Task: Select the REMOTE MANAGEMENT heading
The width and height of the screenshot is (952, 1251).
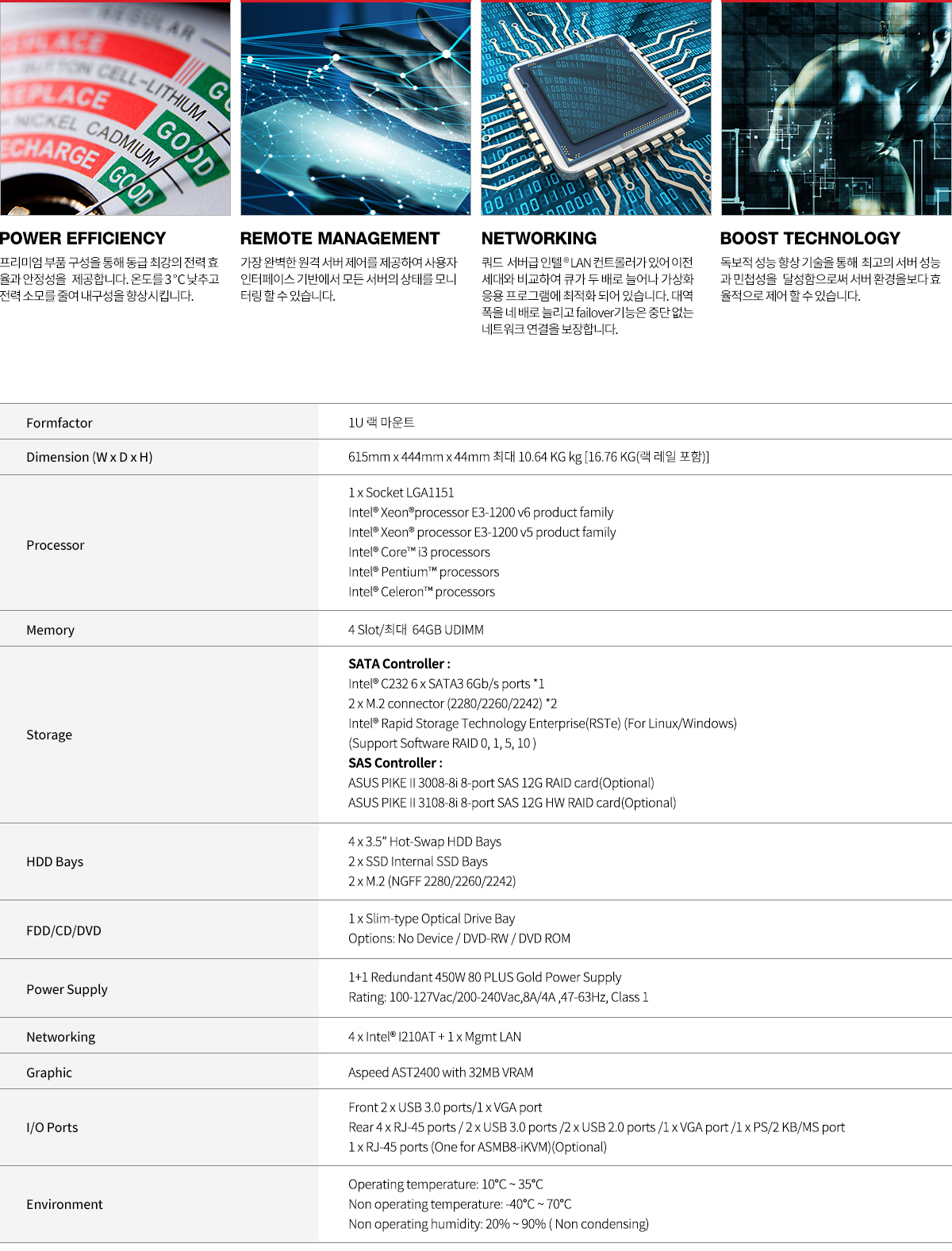Action: click(x=340, y=239)
